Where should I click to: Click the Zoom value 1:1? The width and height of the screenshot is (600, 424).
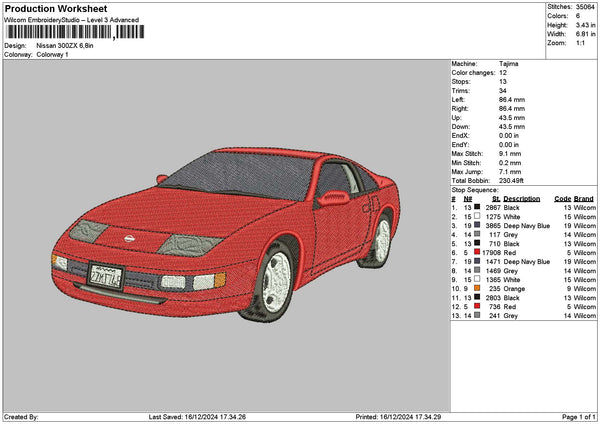580,43
